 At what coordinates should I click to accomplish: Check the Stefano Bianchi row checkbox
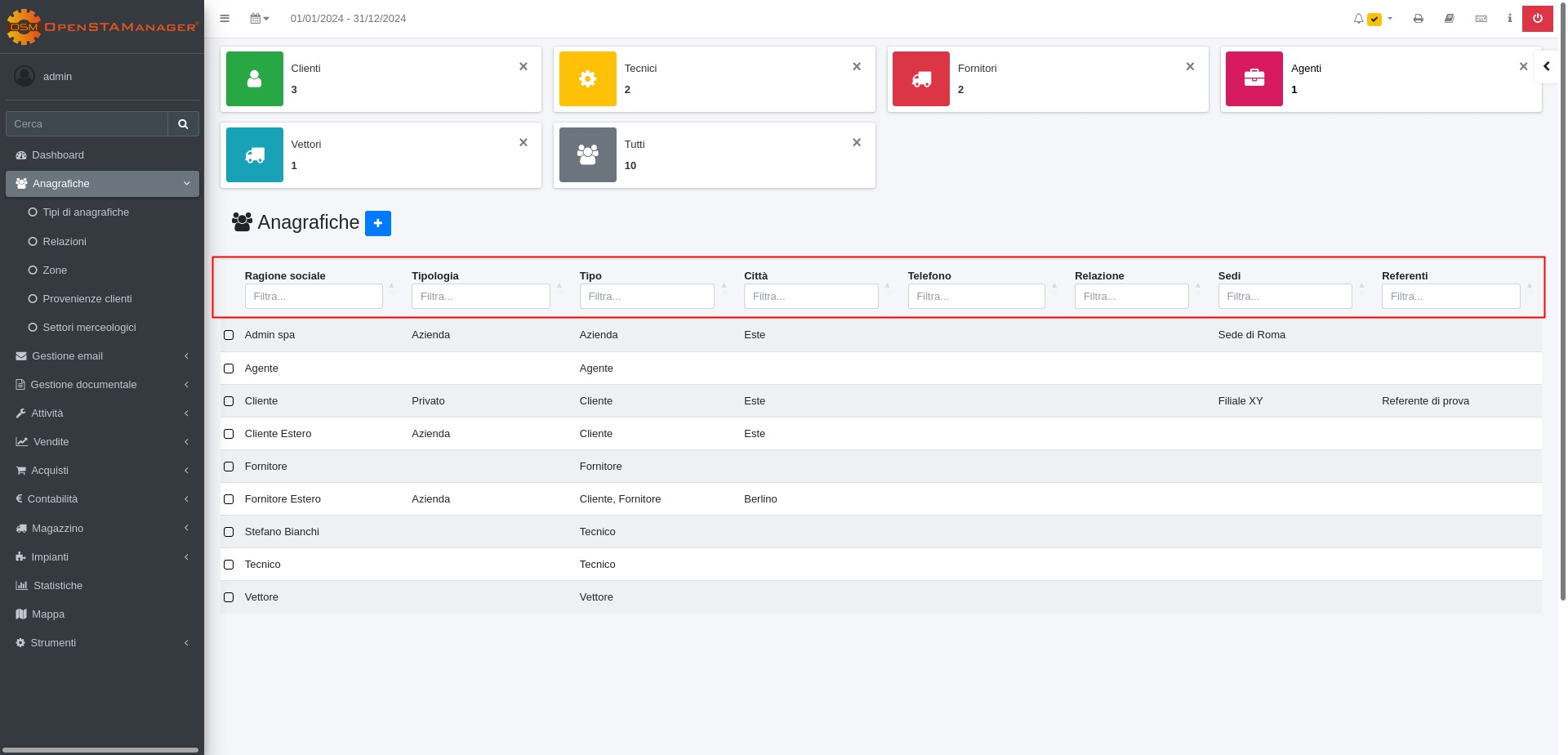click(x=229, y=532)
